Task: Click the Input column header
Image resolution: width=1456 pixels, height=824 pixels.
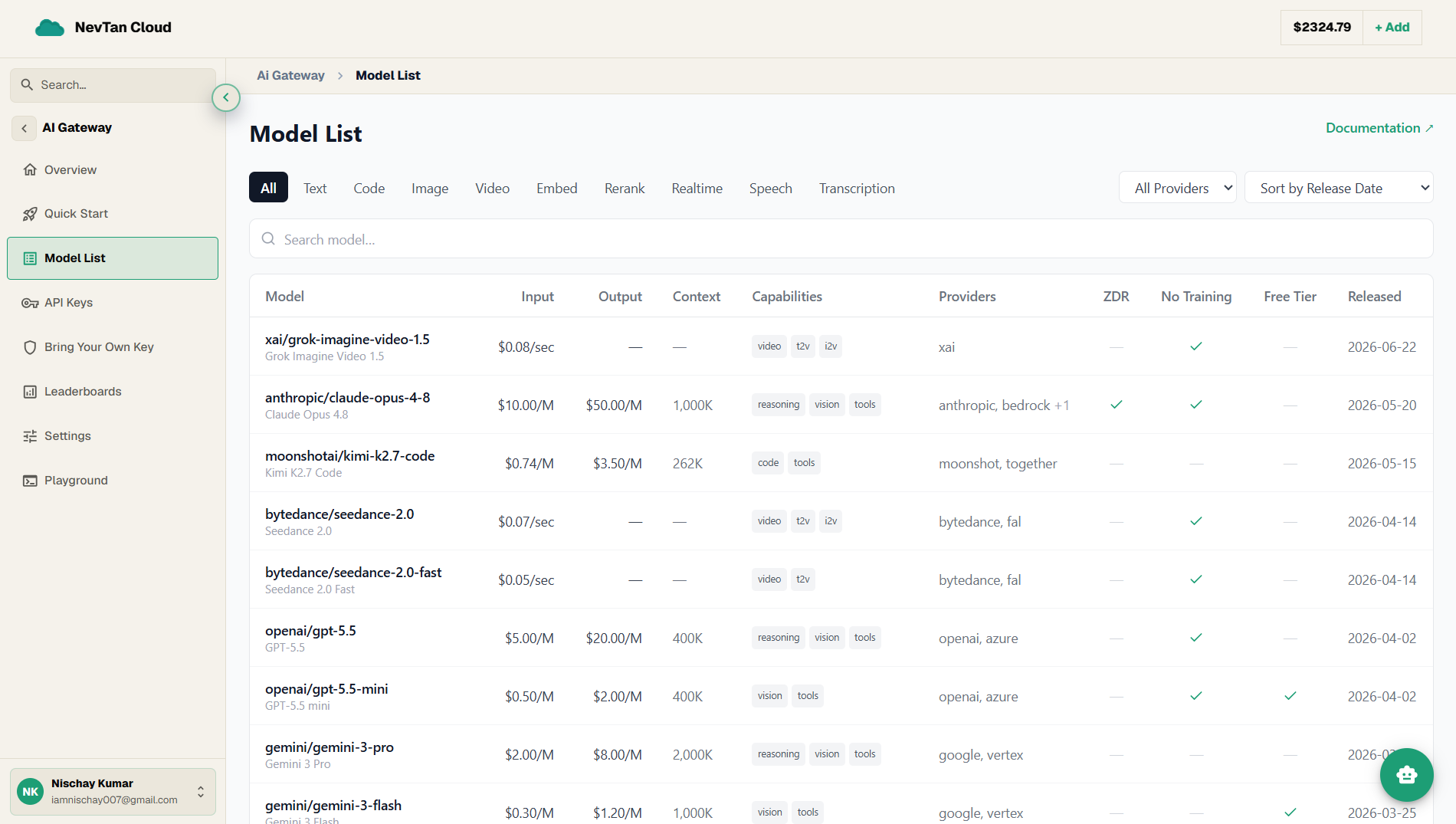Action: 537,297
